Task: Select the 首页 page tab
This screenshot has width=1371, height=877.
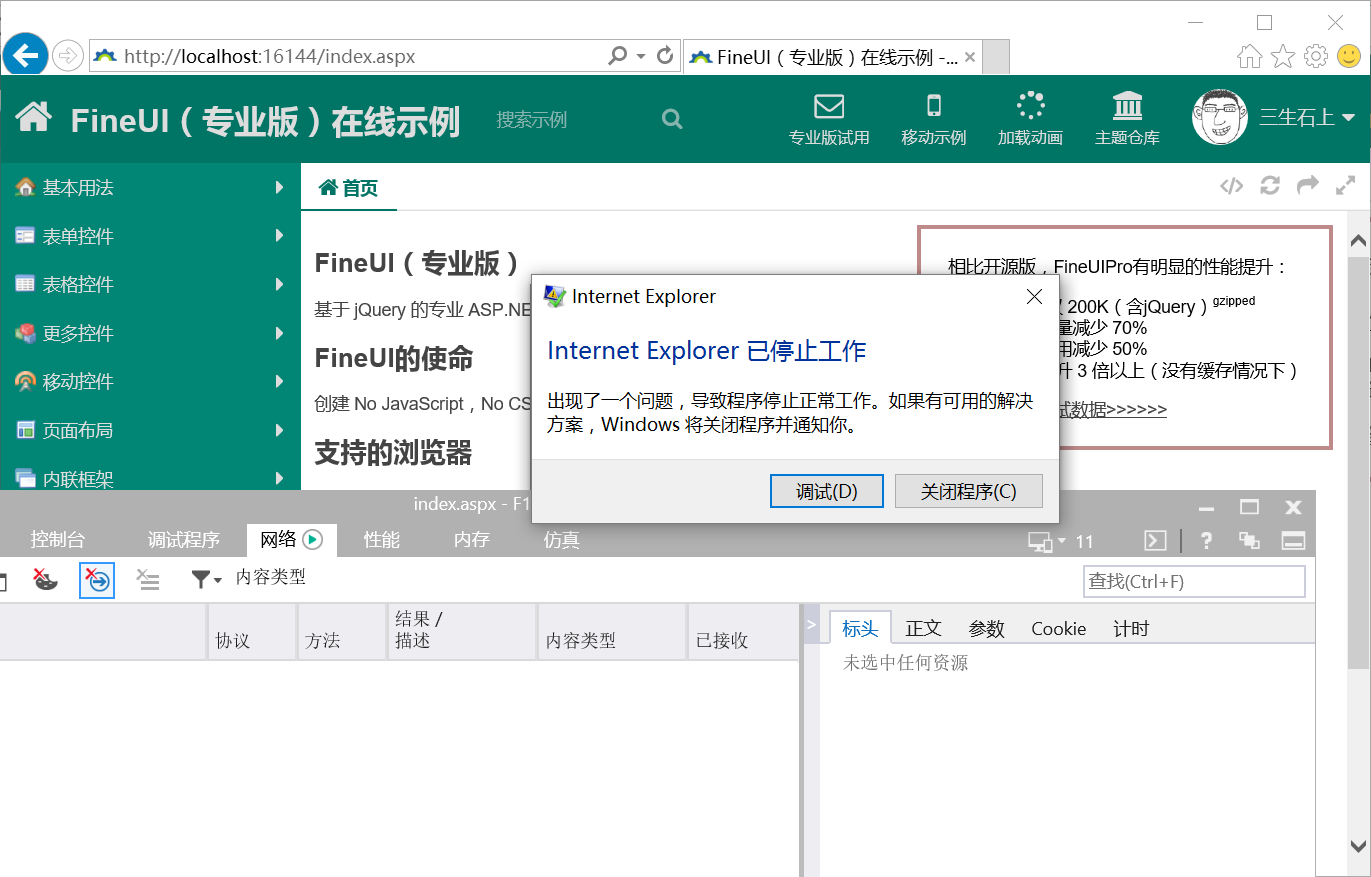Action: point(349,187)
